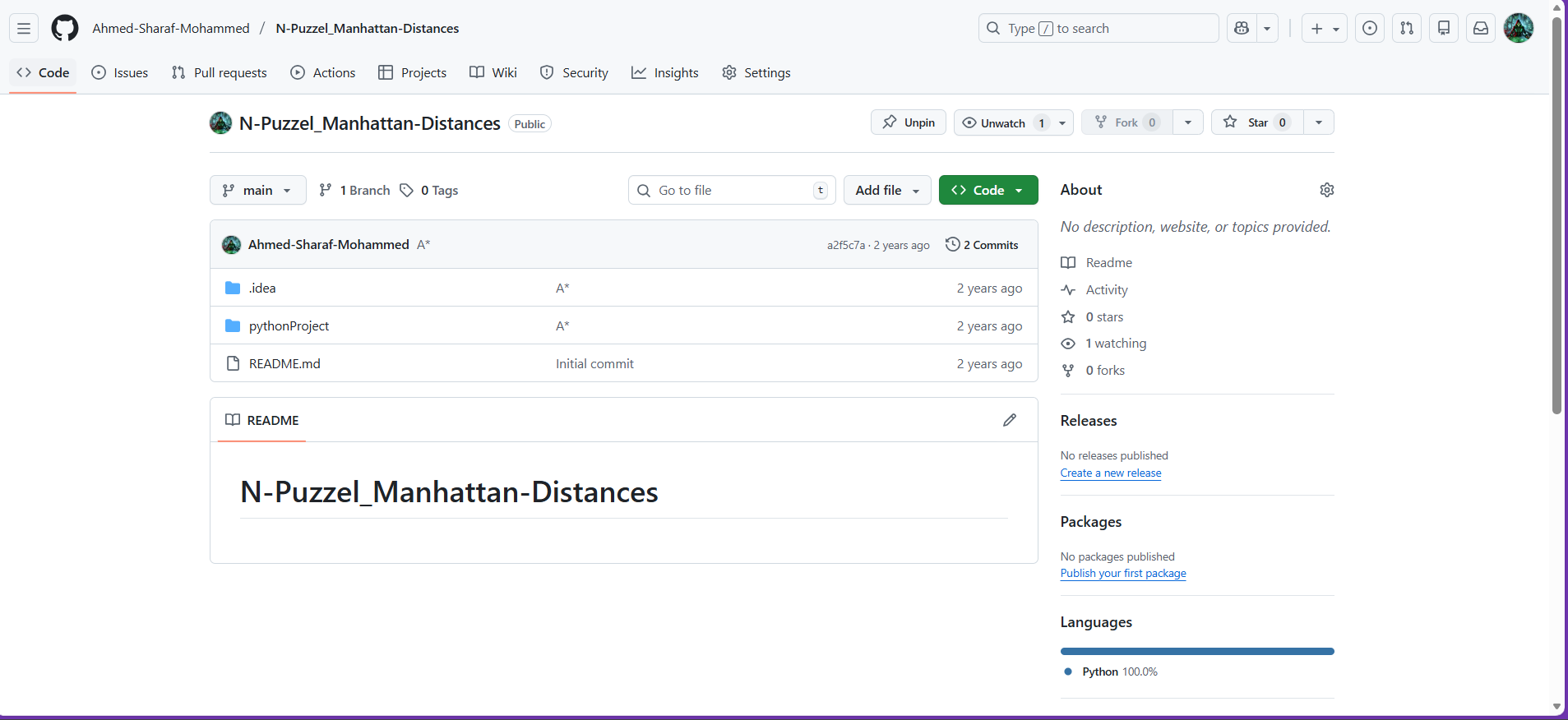Switch to the Insights tab
The width and height of the screenshot is (1568, 720).
[x=664, y=72]
